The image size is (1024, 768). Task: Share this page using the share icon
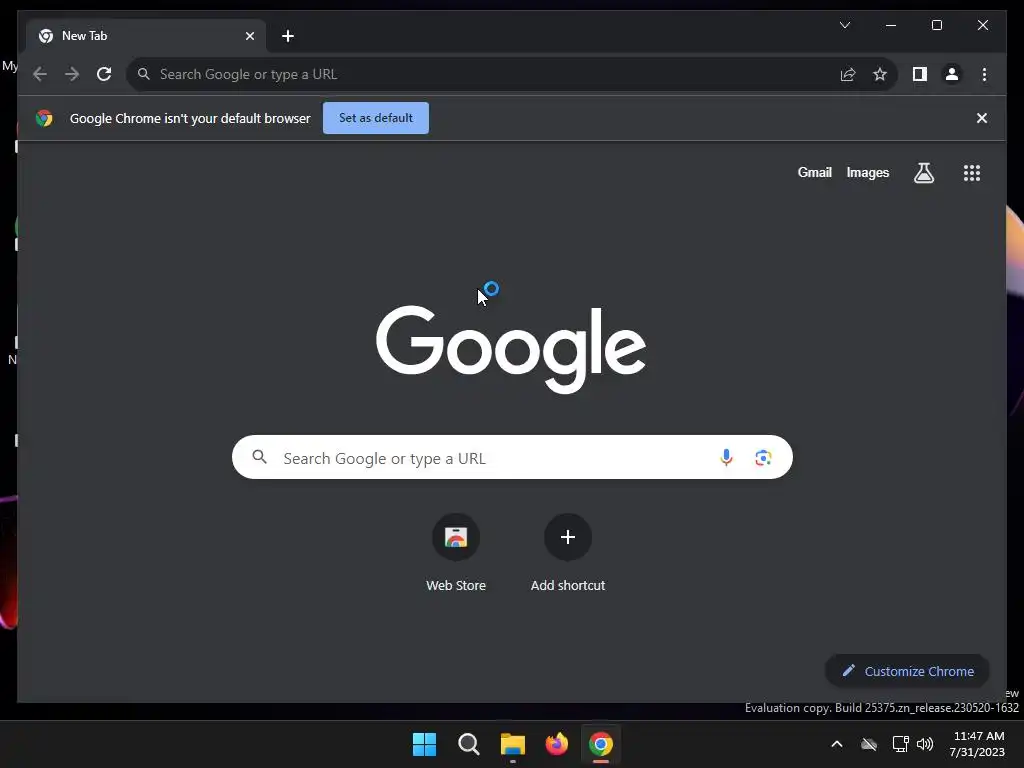click(848, 74)
